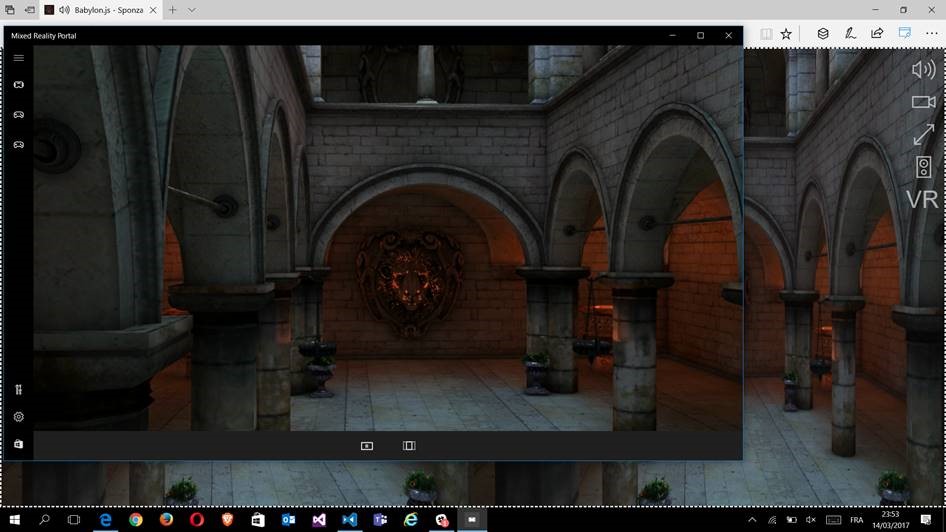Switch to Edge on the taskbar
The height and width of the screenshot is (532, 946).
coord(106,520)
